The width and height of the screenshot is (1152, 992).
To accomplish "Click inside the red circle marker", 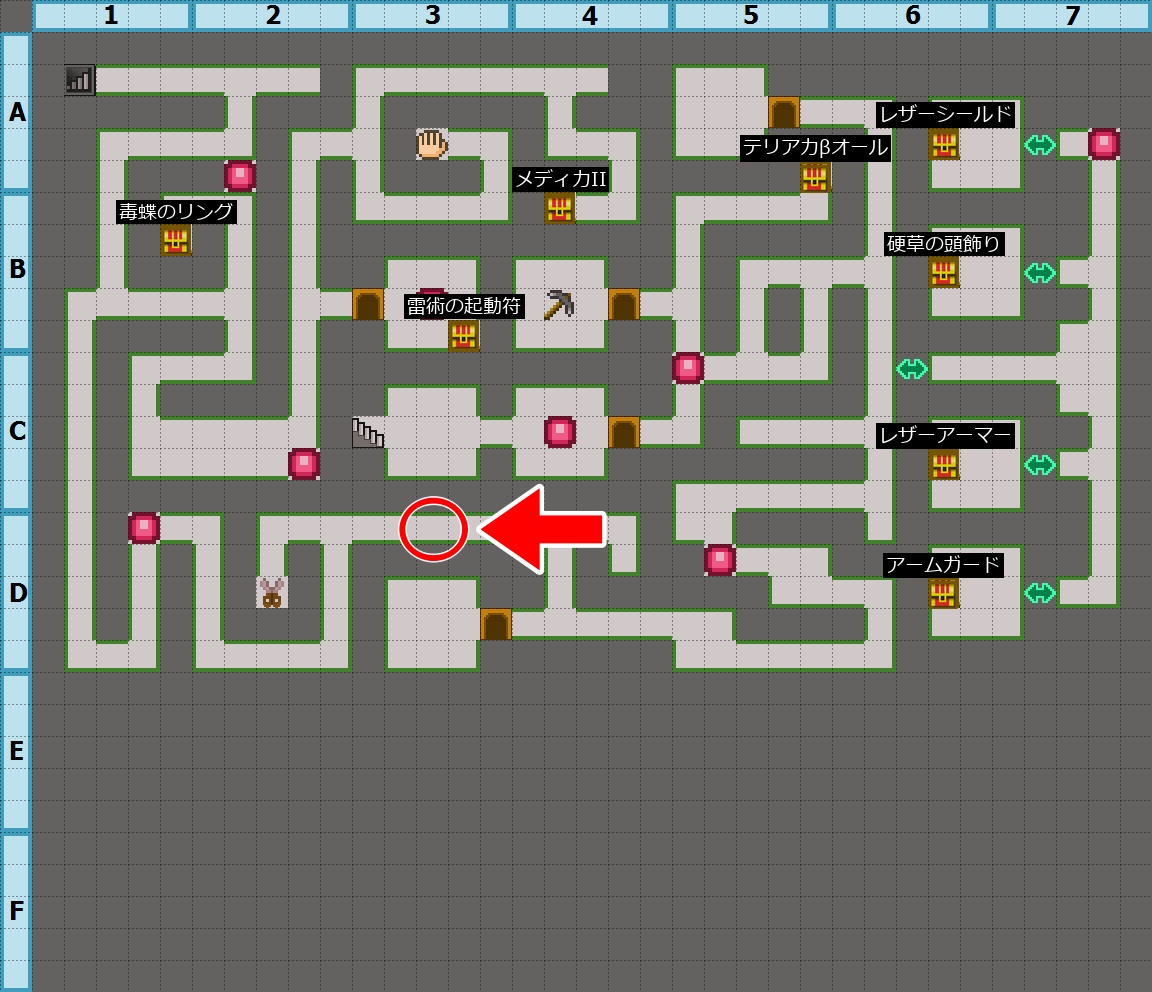I will coord(433,529).
